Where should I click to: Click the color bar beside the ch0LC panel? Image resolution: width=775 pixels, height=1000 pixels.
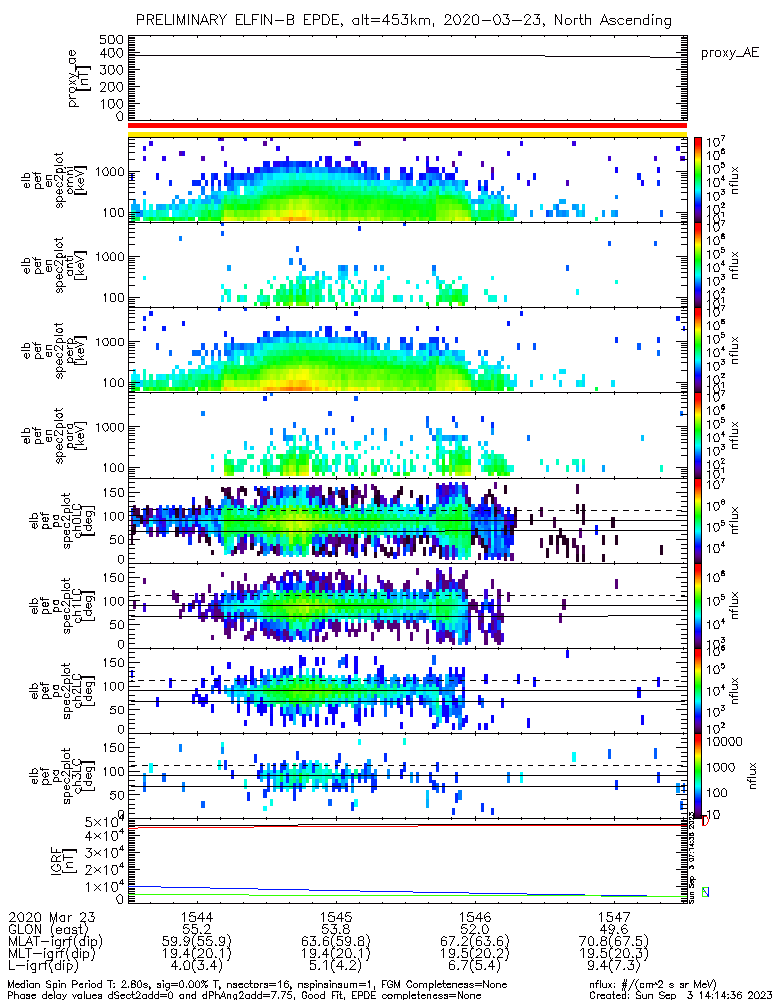pos(698,520)
